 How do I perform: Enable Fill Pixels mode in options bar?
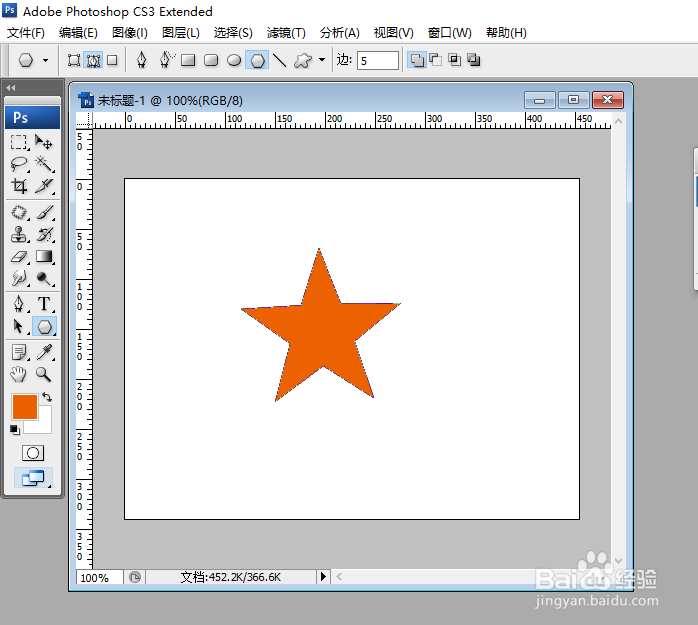112,60
